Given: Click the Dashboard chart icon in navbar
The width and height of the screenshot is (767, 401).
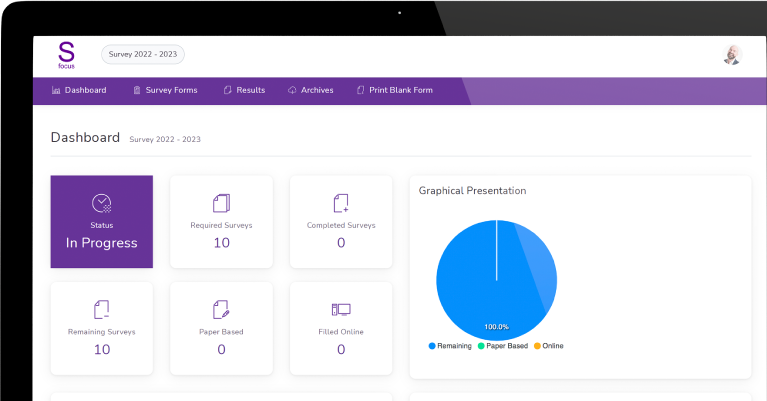Looking at the screenshot, I should (56, 90).
